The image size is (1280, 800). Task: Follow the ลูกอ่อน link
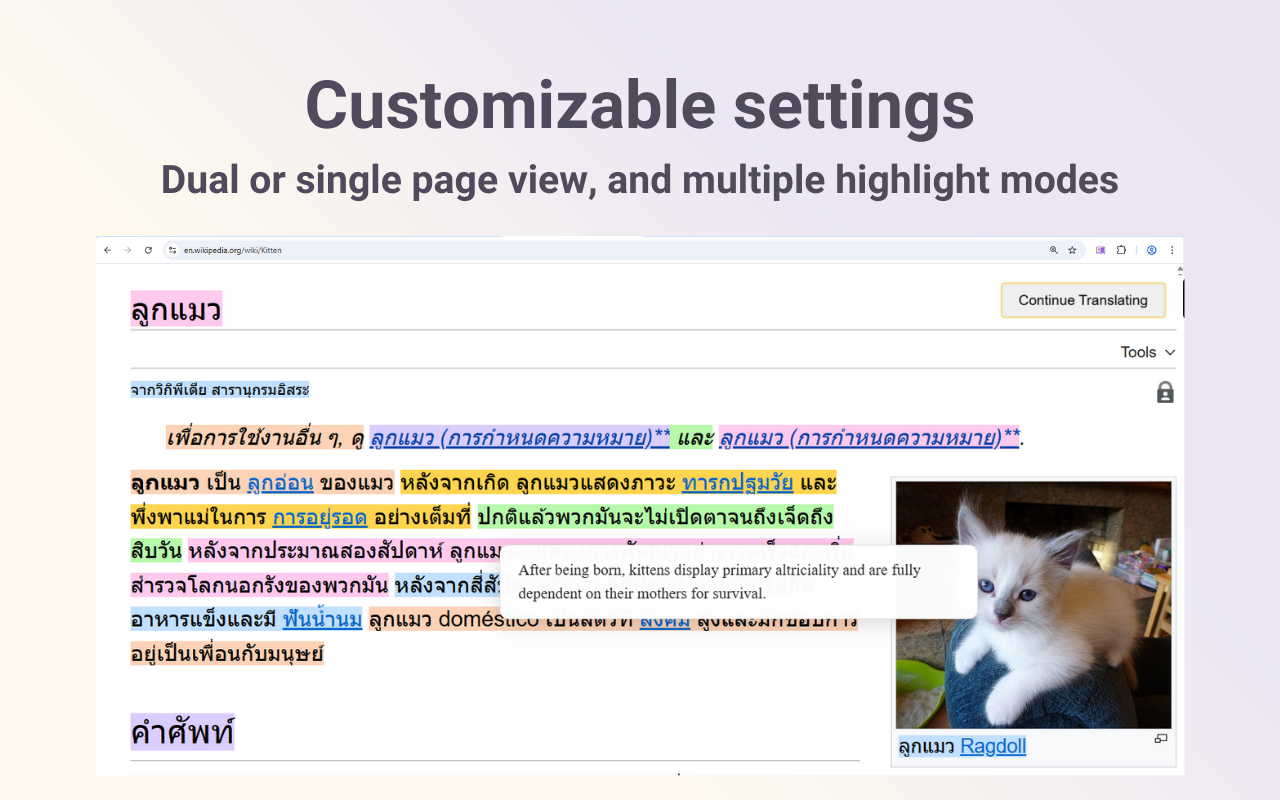(280, 484)
